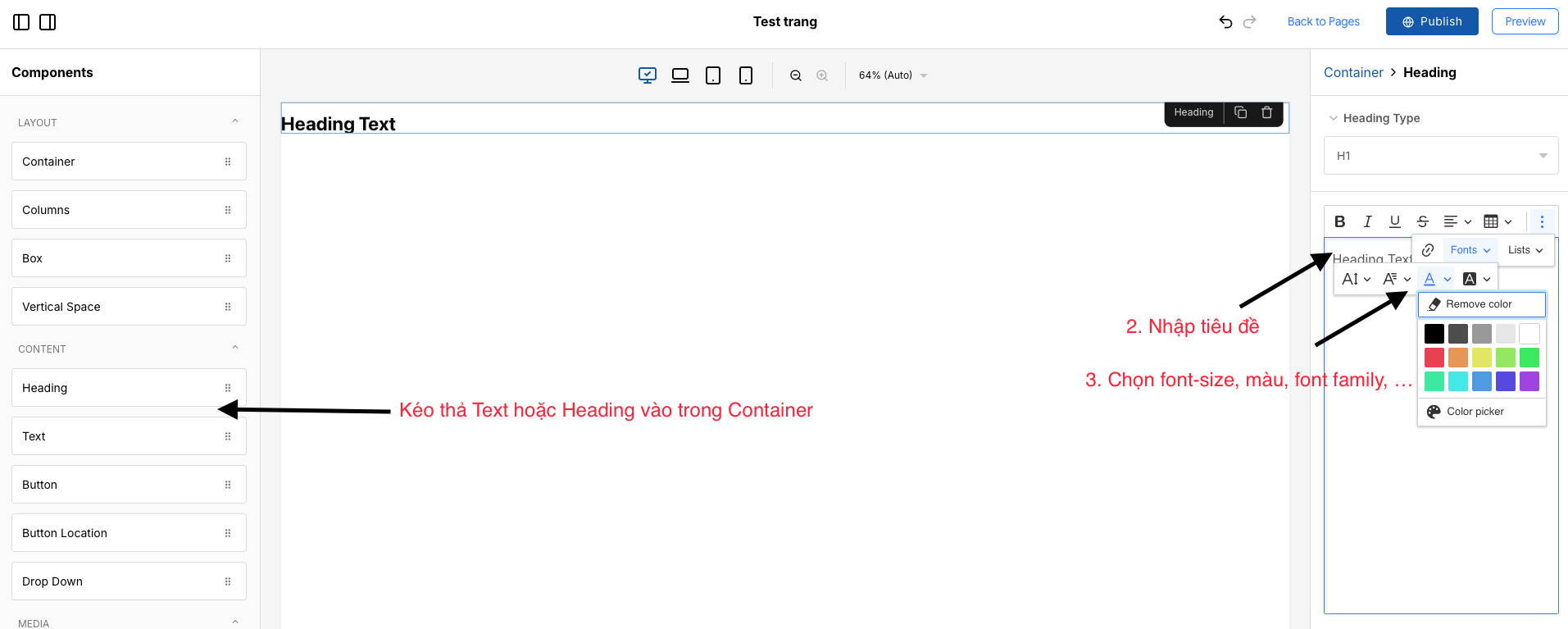Toggle the left sidebar panel icon
1568x629 pixels.
[x=21, y=22]
